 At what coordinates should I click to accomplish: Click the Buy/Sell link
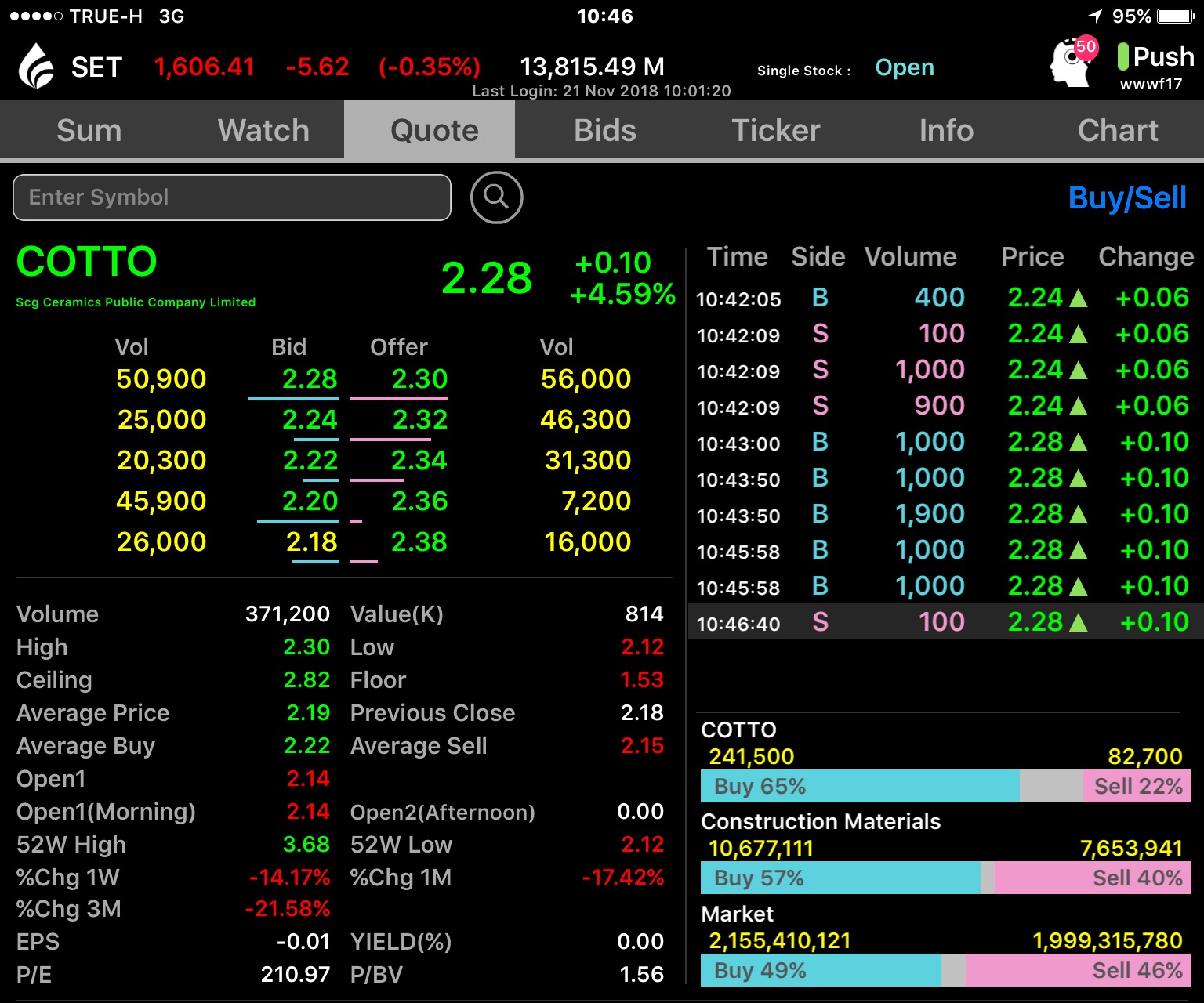[x=1127, y=198]
